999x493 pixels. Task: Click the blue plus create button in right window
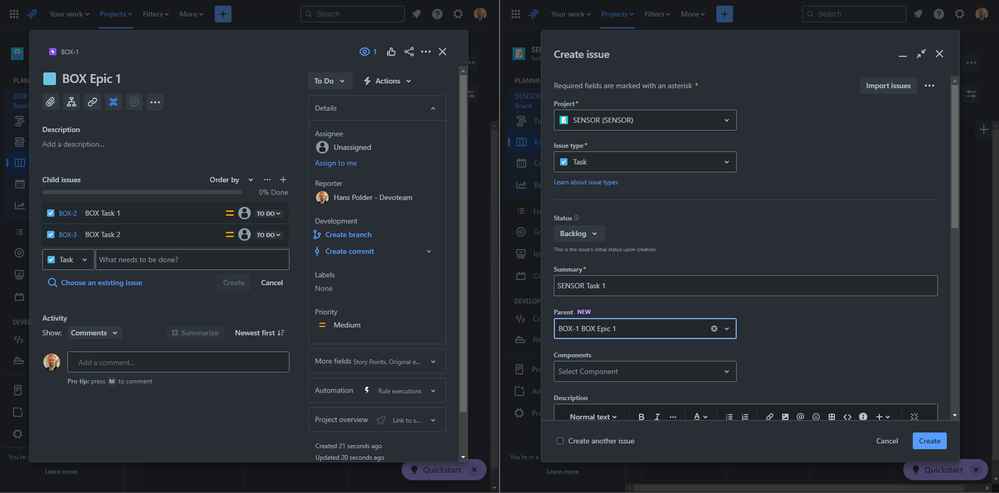click(724, 14)
